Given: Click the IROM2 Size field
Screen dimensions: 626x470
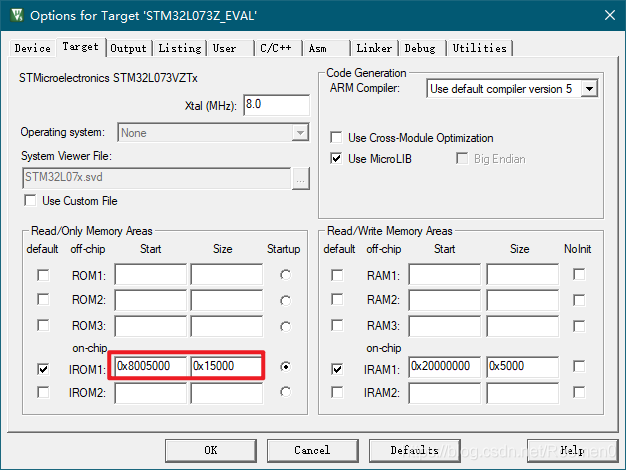Looking at the screenshot, I should (227, 393).
